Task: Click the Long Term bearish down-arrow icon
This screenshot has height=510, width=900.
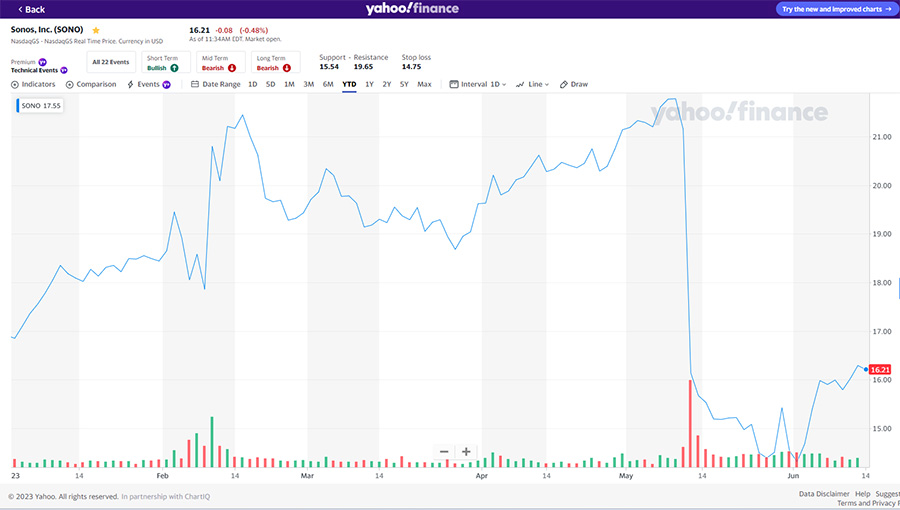Action: coord(287,68)
